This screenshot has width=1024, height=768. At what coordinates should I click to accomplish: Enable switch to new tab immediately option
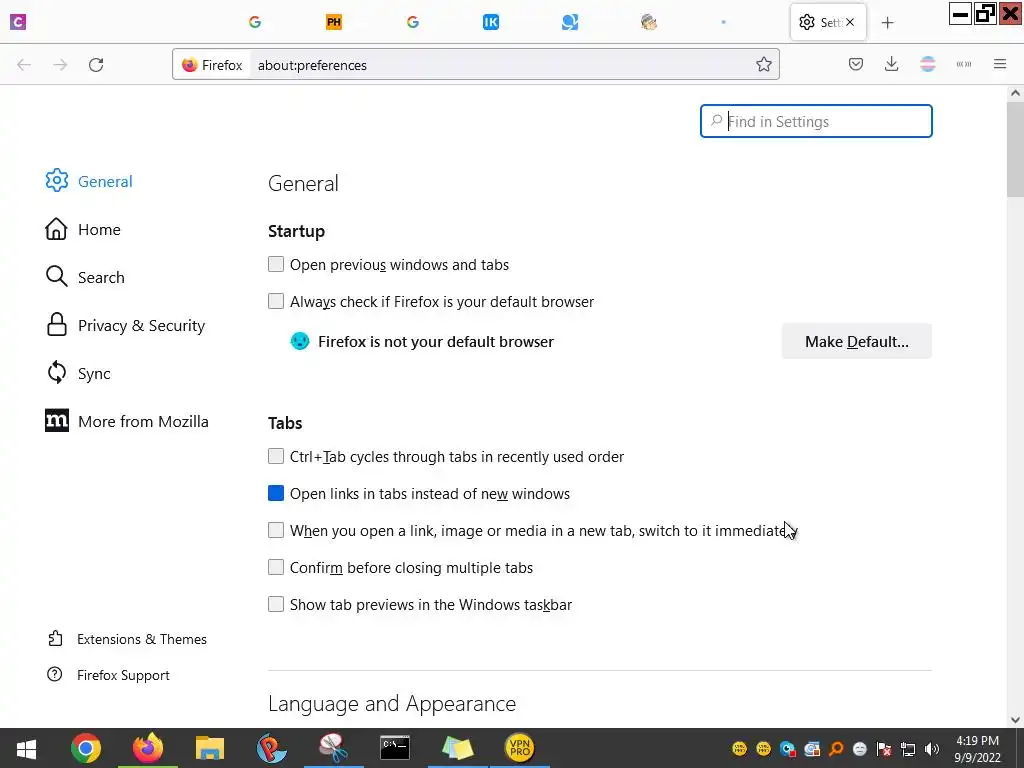coord(276,530)
